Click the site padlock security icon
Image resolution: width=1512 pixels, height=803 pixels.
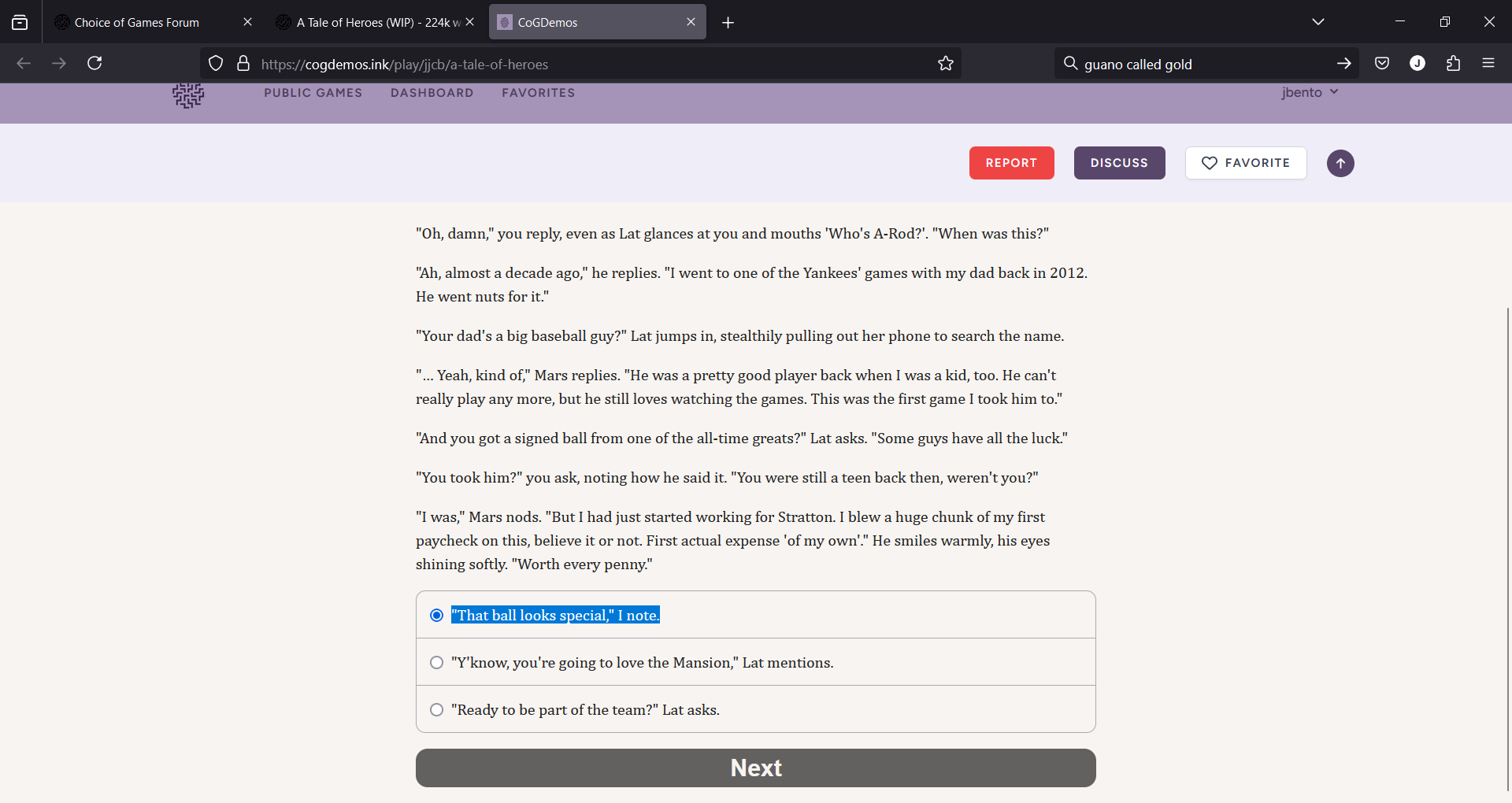[x=243, y=64]
